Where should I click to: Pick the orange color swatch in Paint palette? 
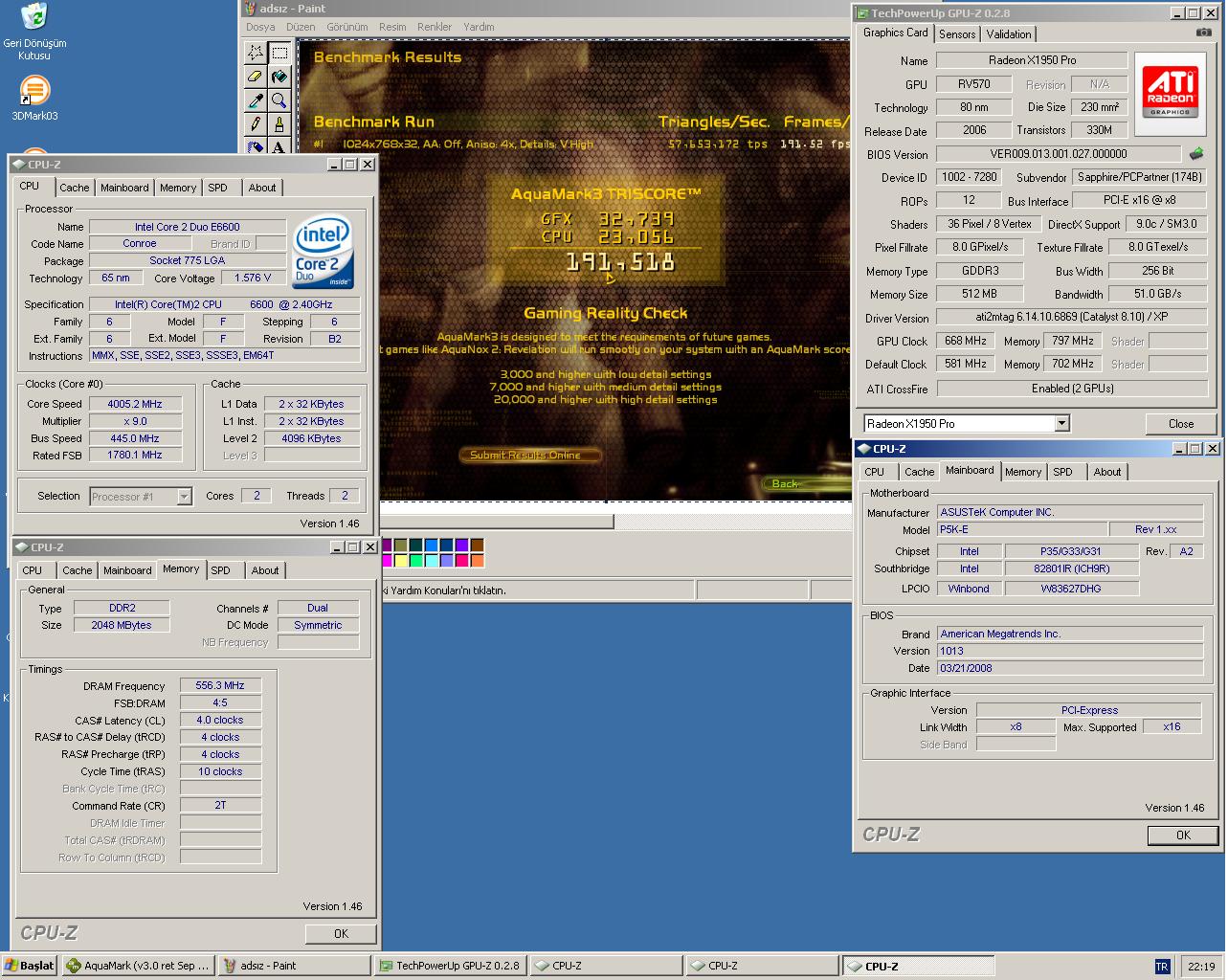pyautogui.click(x=477, y=561)
